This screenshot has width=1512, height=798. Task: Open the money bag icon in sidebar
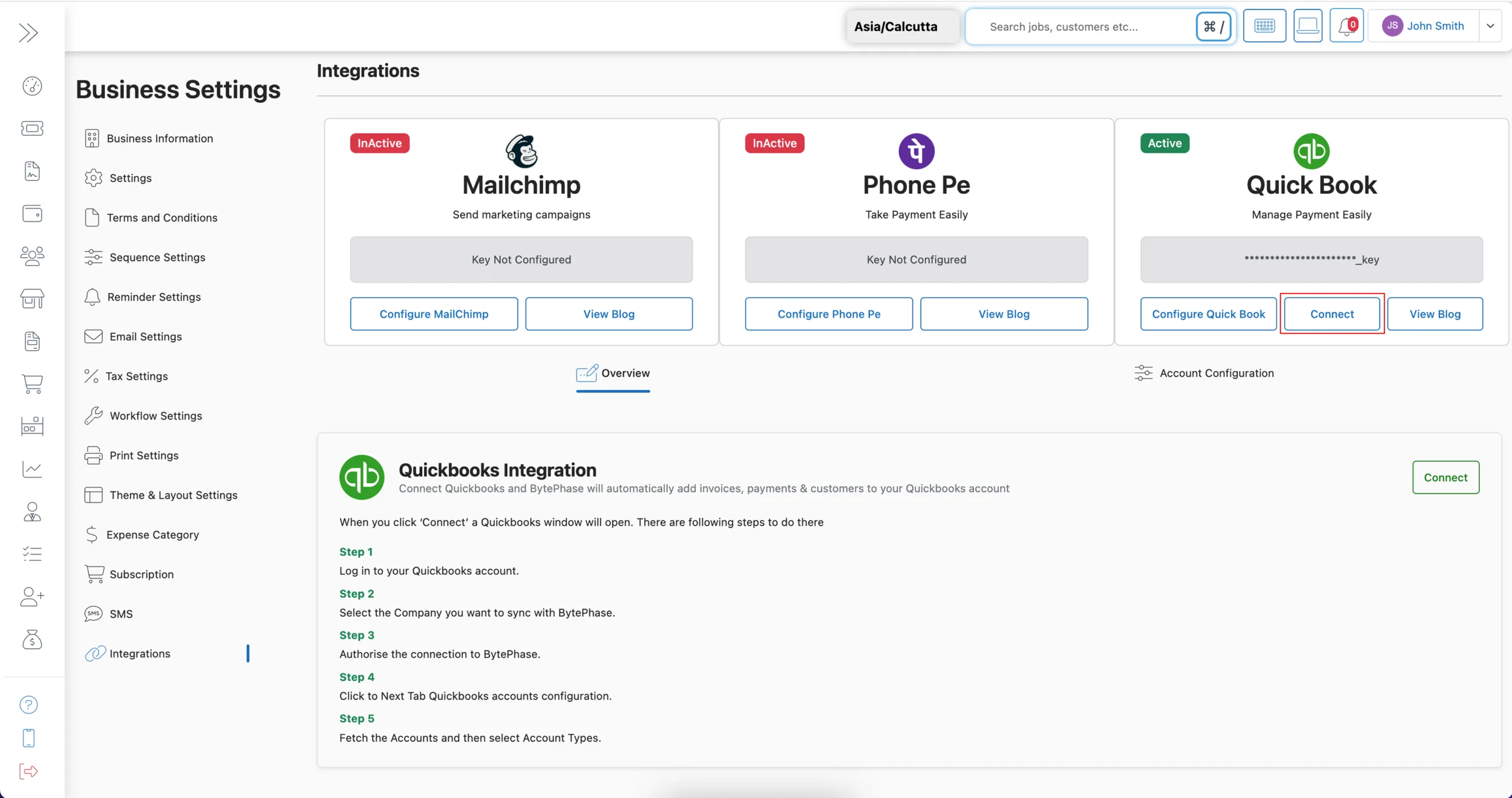coord(32,639)
